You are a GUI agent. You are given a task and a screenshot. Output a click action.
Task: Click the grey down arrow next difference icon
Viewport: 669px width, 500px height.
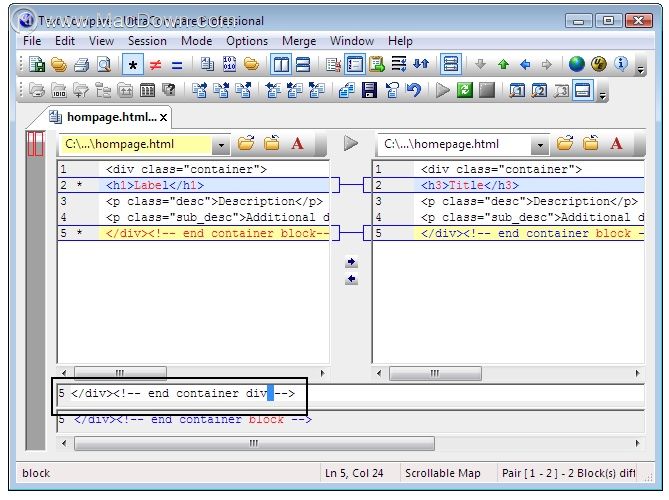pyautogui.click(x=480, y=64)
